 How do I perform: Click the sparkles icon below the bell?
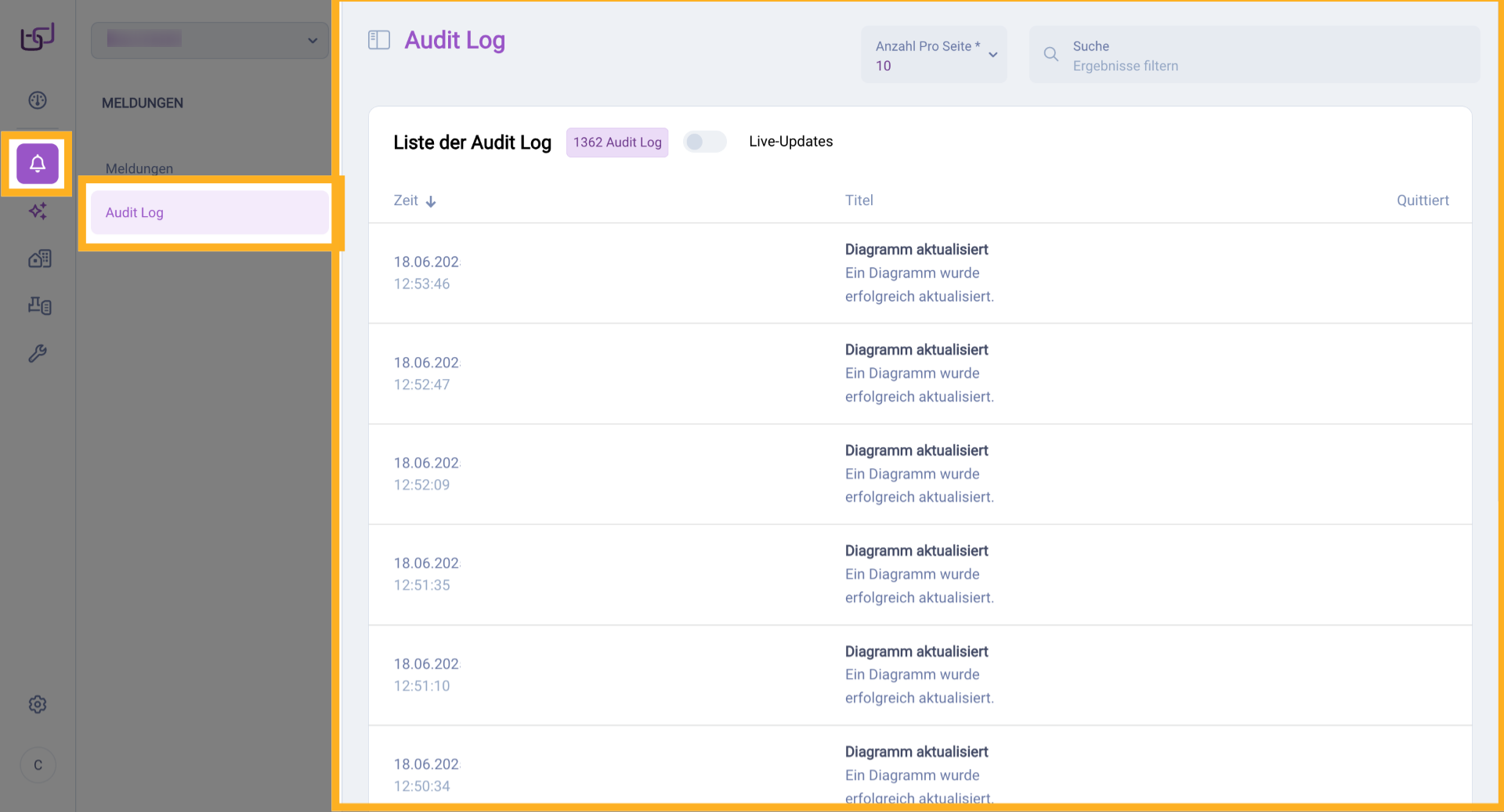(x=37, y=211)
